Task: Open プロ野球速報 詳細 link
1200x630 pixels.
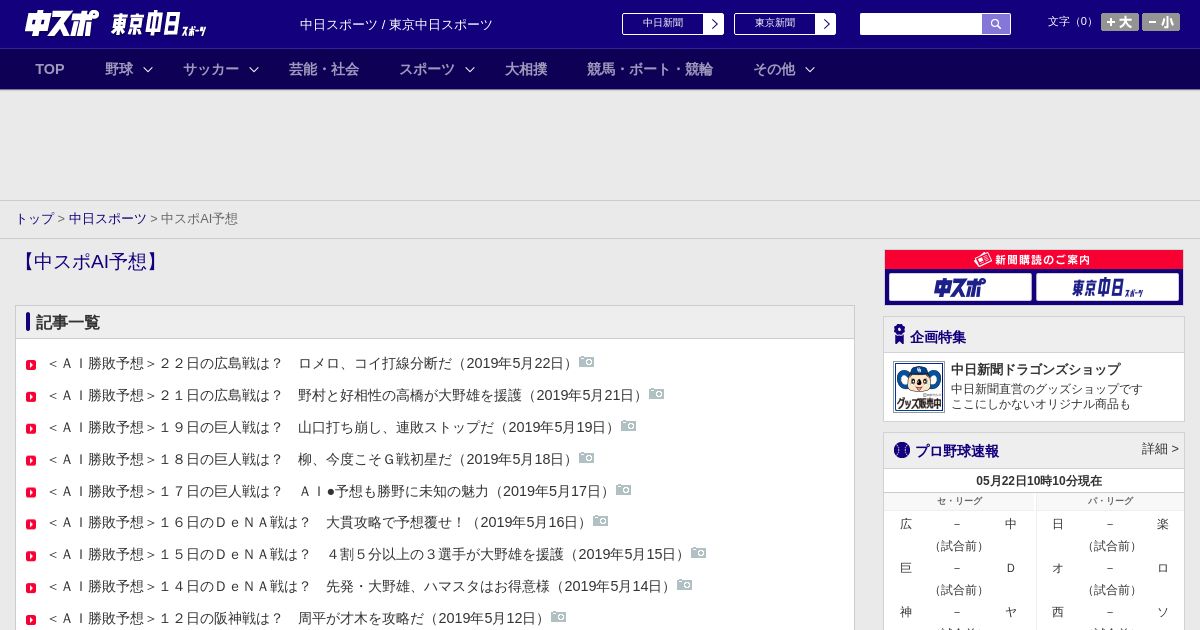Action: tap(1160, 449)
